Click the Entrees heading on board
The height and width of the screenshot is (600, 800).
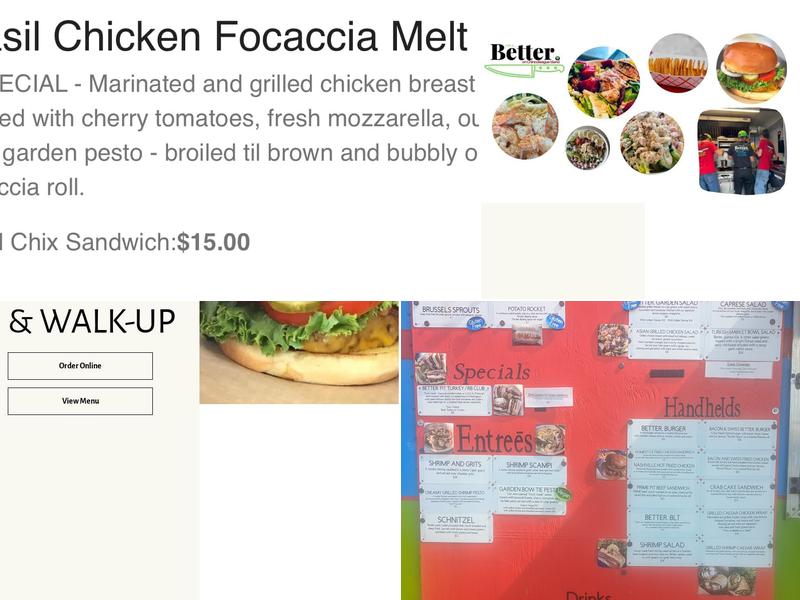pos(494,439)
